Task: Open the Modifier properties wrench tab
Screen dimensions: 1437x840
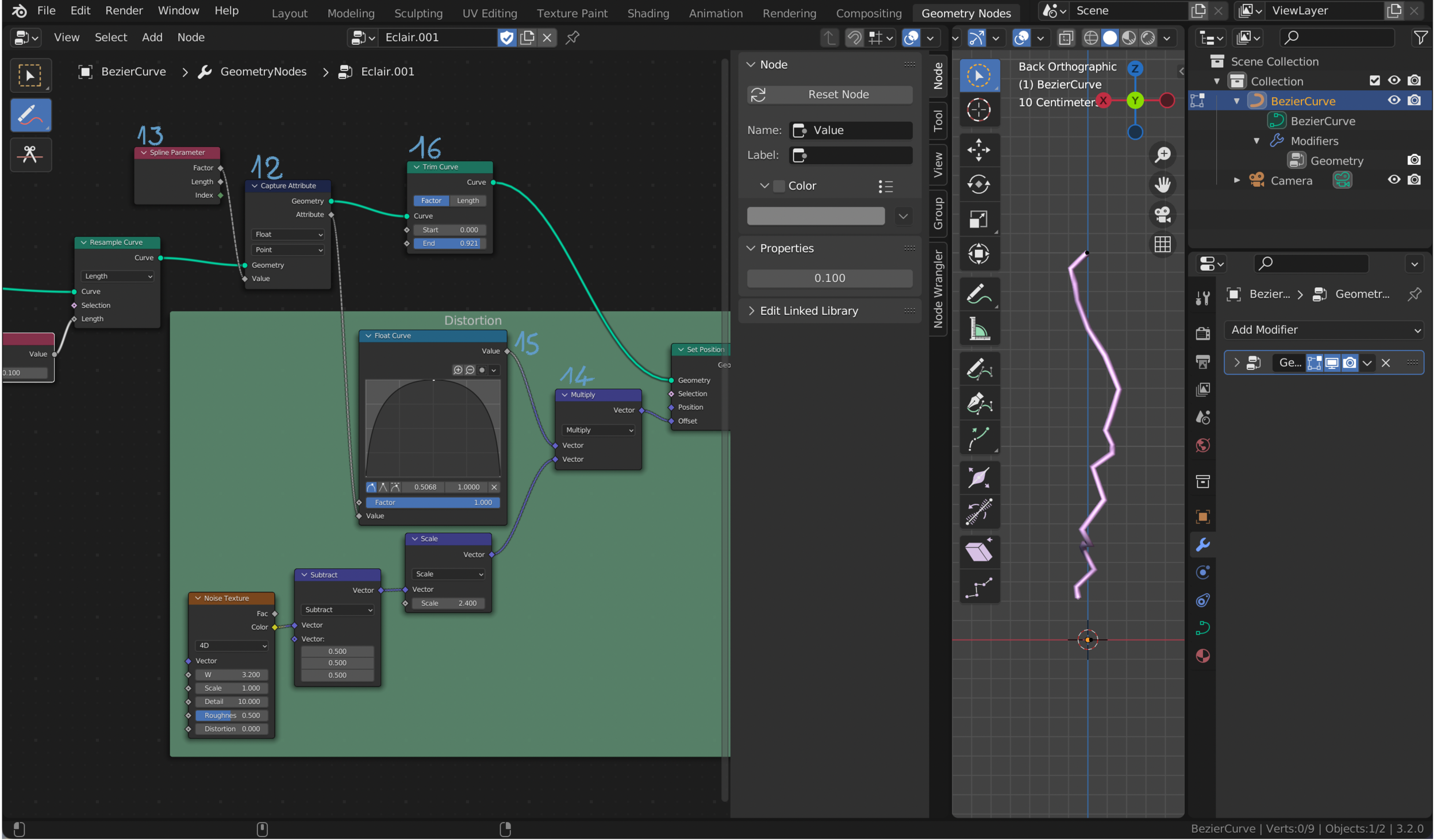Action: [x=1203, y=545]
